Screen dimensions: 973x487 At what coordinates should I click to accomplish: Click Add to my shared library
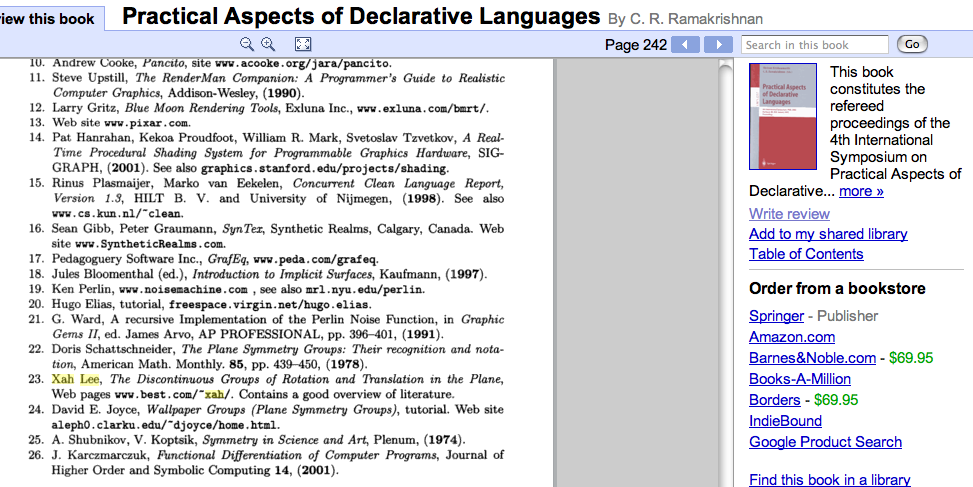click(828, 234)
